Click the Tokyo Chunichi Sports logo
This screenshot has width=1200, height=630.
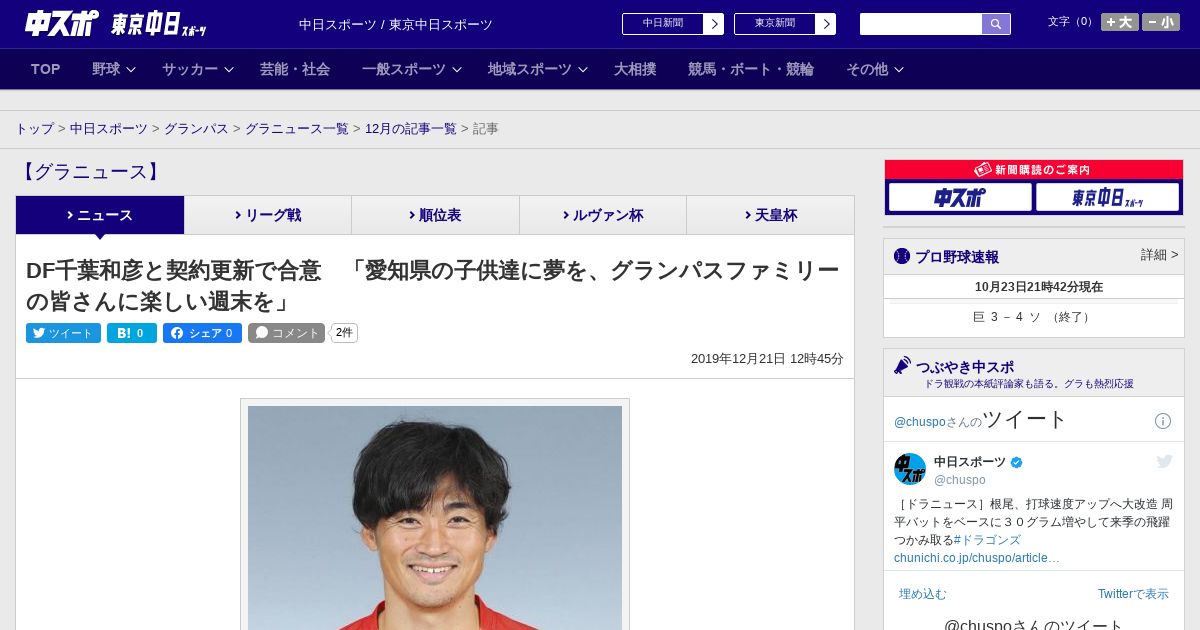pyautogui.click(x=158, y=24)
